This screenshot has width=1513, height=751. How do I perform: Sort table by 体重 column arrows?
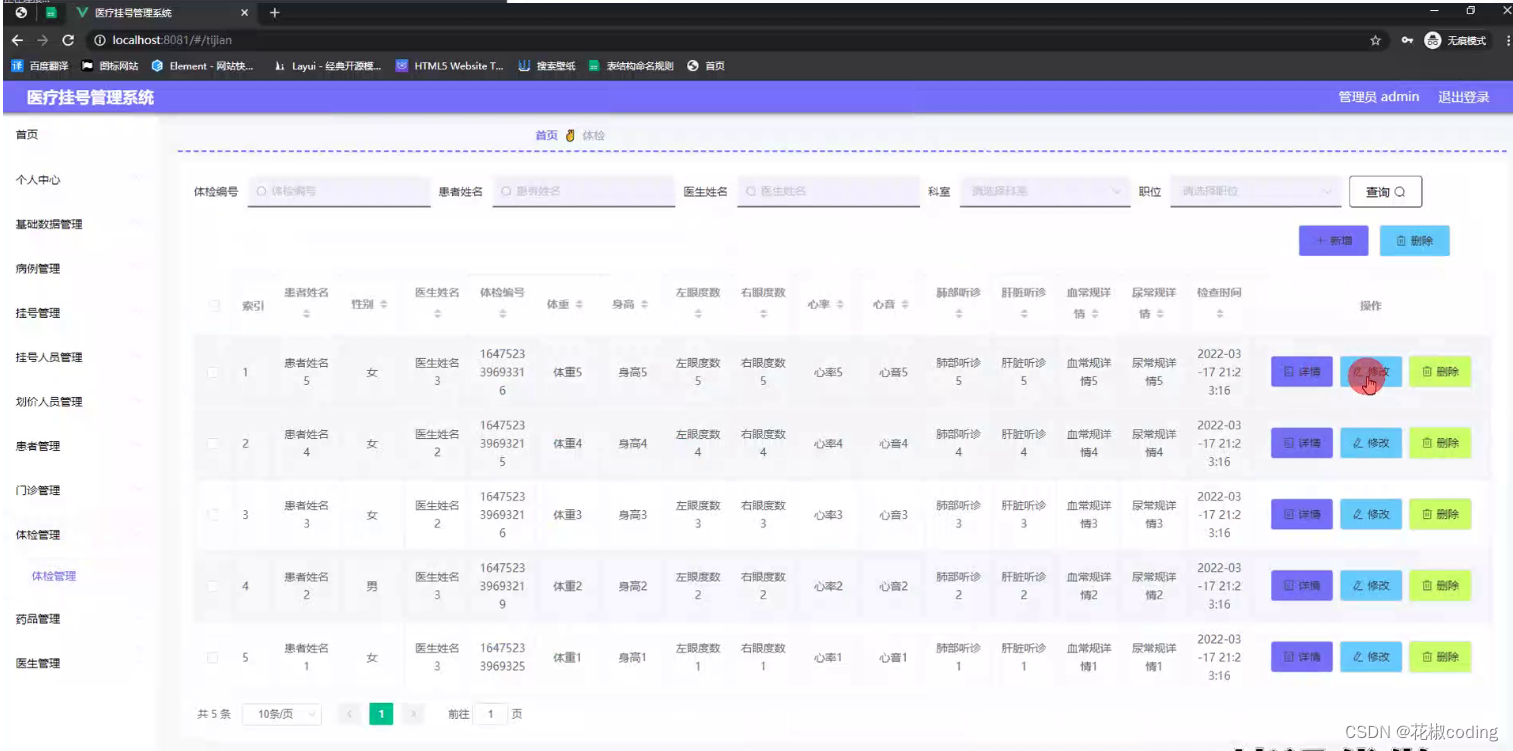pyautogui.click(x=579, y=304)
